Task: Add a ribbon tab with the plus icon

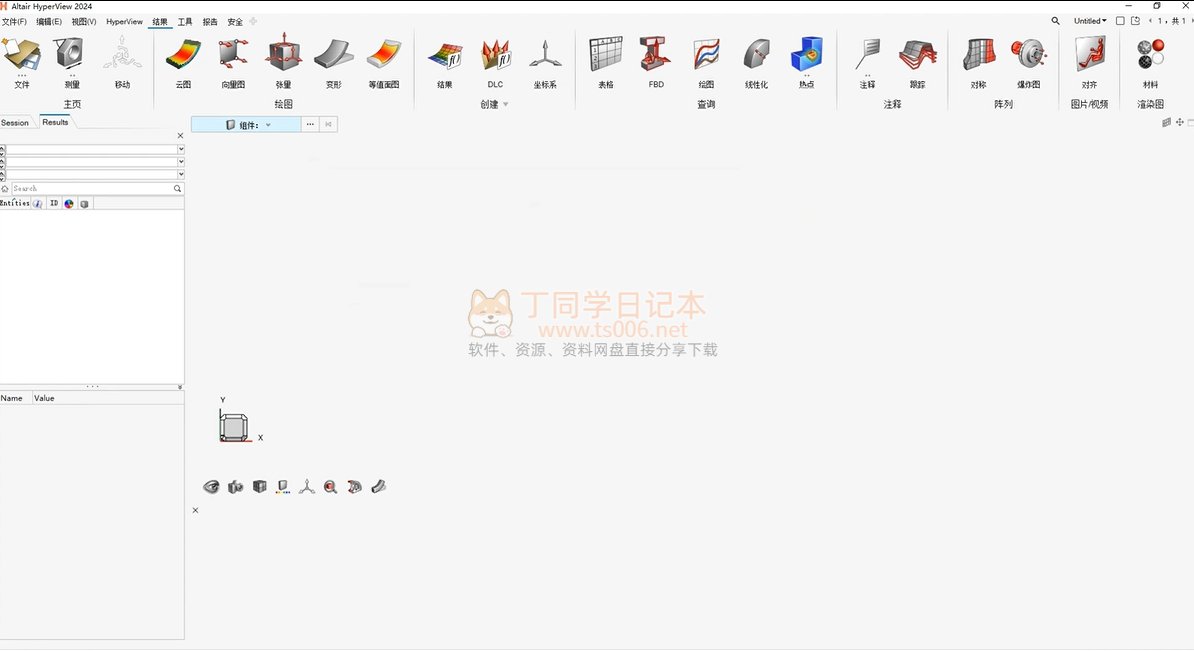Action: 254,21
